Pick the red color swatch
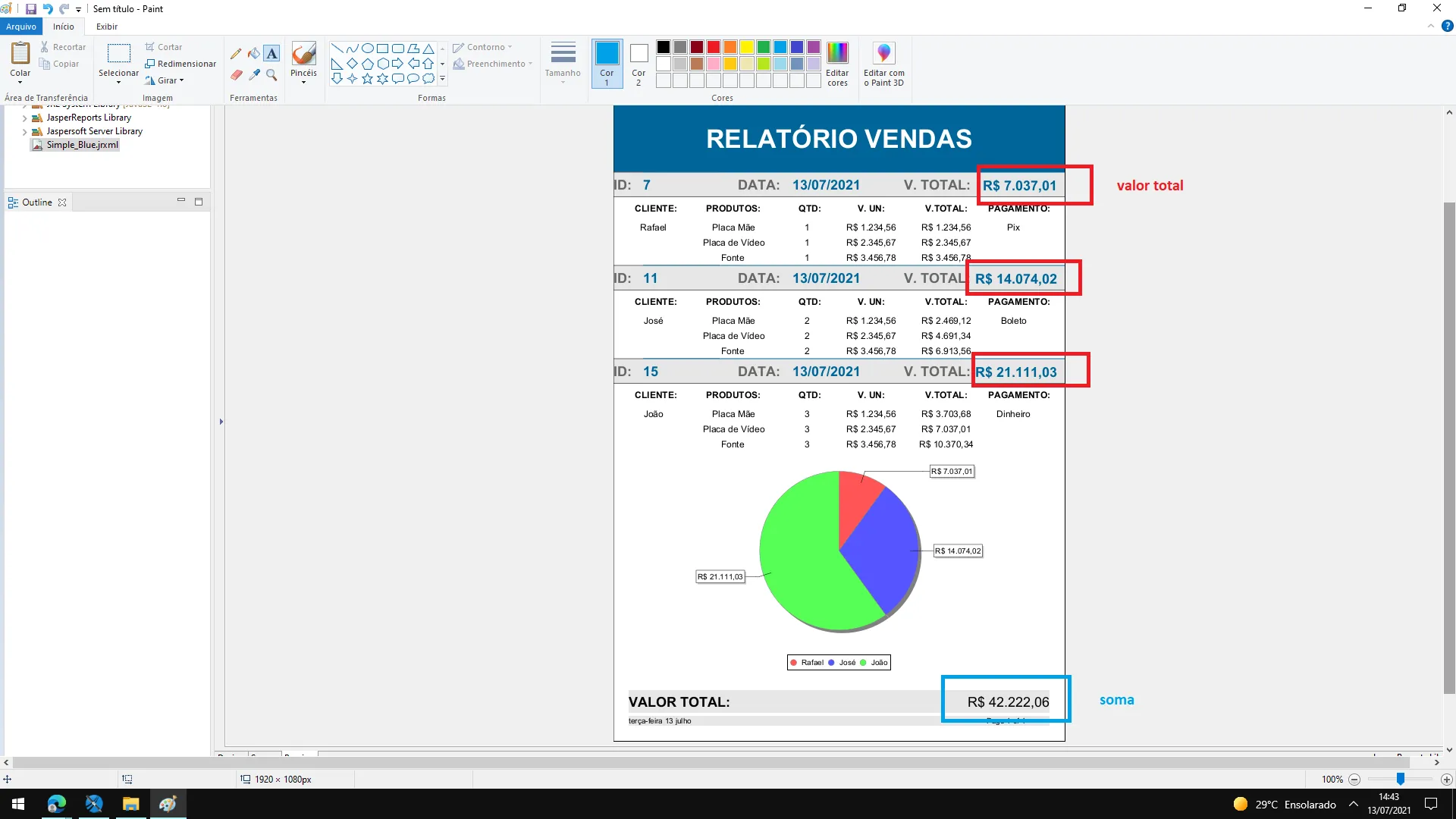 pos(713,47)
